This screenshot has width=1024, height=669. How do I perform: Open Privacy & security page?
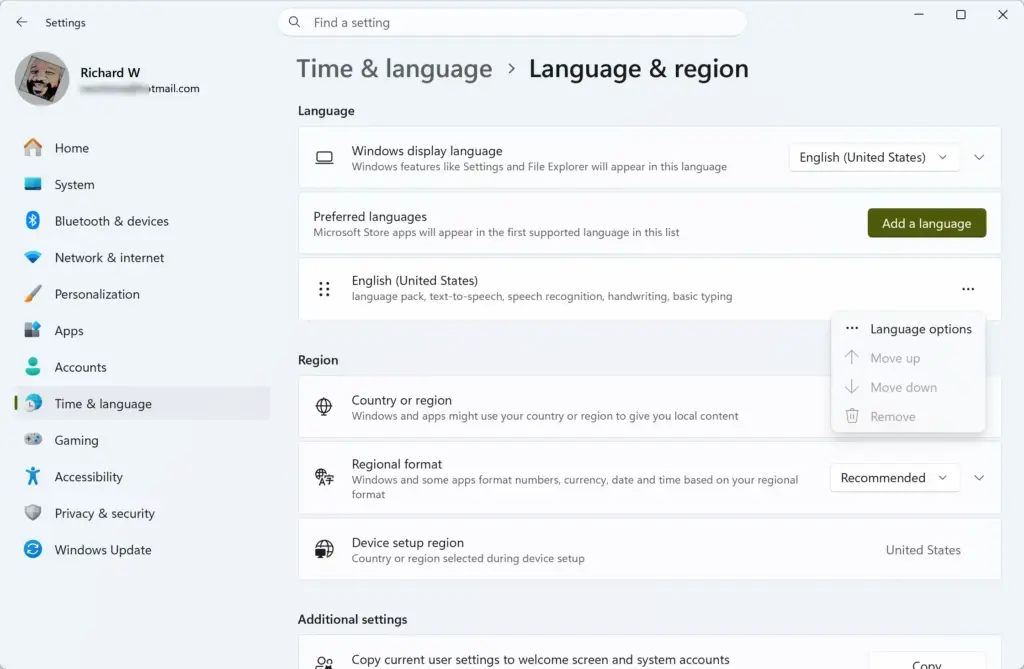(x=142, y=514)
